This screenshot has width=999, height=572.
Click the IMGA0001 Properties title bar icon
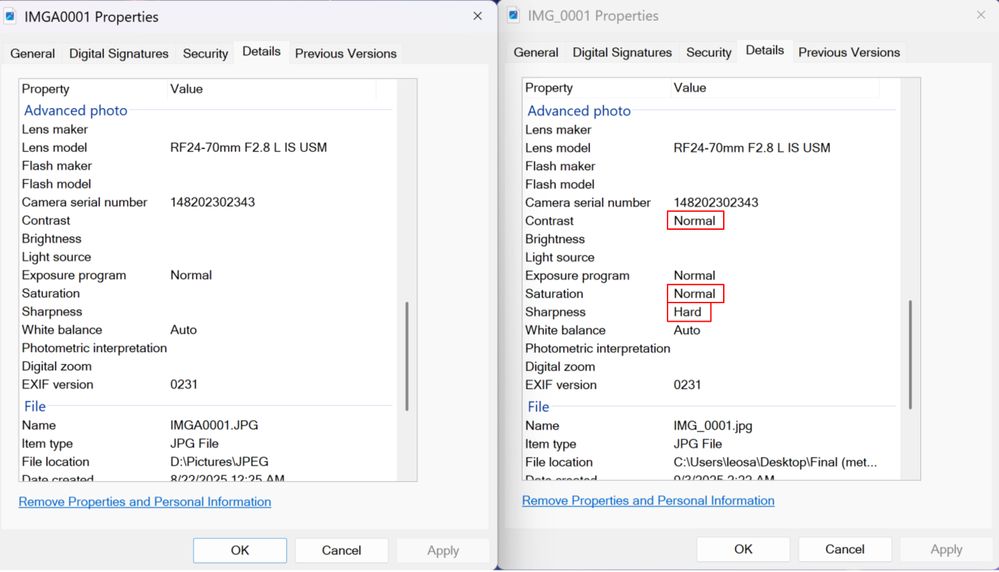(x=11, y=16)
